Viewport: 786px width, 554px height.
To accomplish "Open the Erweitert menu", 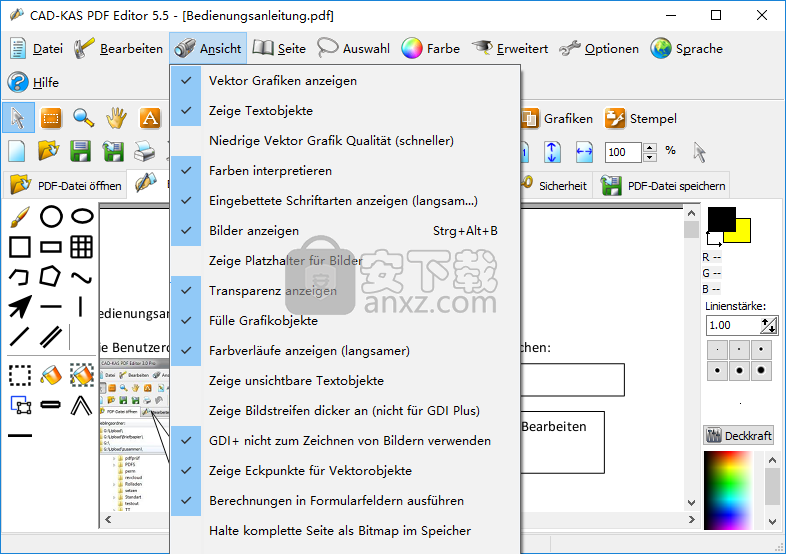I will [x=510, y=49].
